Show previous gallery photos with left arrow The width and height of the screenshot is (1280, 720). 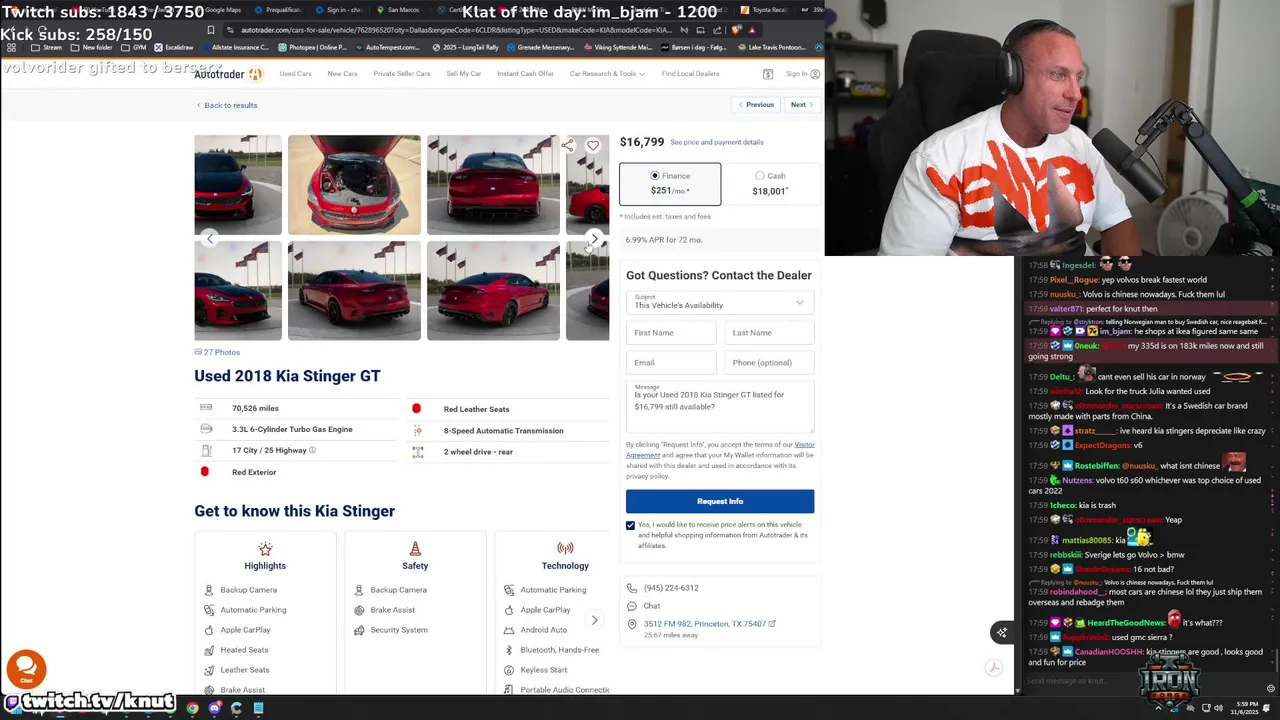coord(209,238)
